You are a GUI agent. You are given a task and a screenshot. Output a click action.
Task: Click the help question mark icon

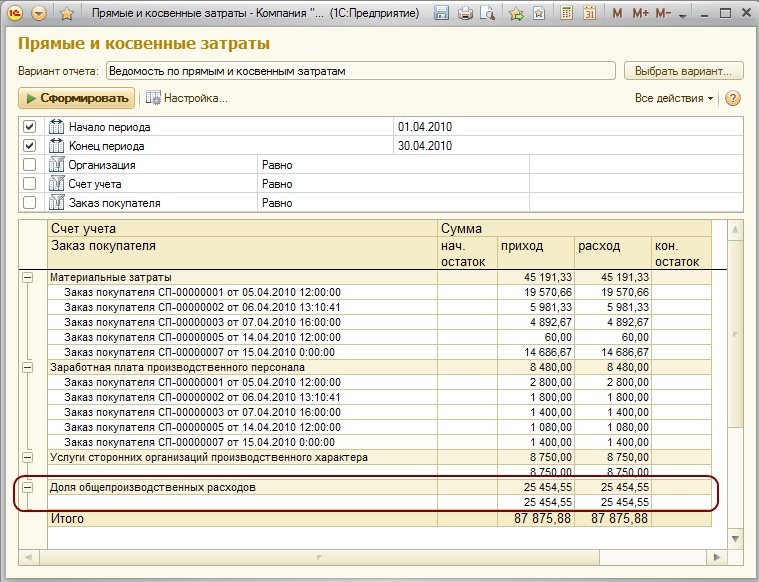[x=733, y=98]
